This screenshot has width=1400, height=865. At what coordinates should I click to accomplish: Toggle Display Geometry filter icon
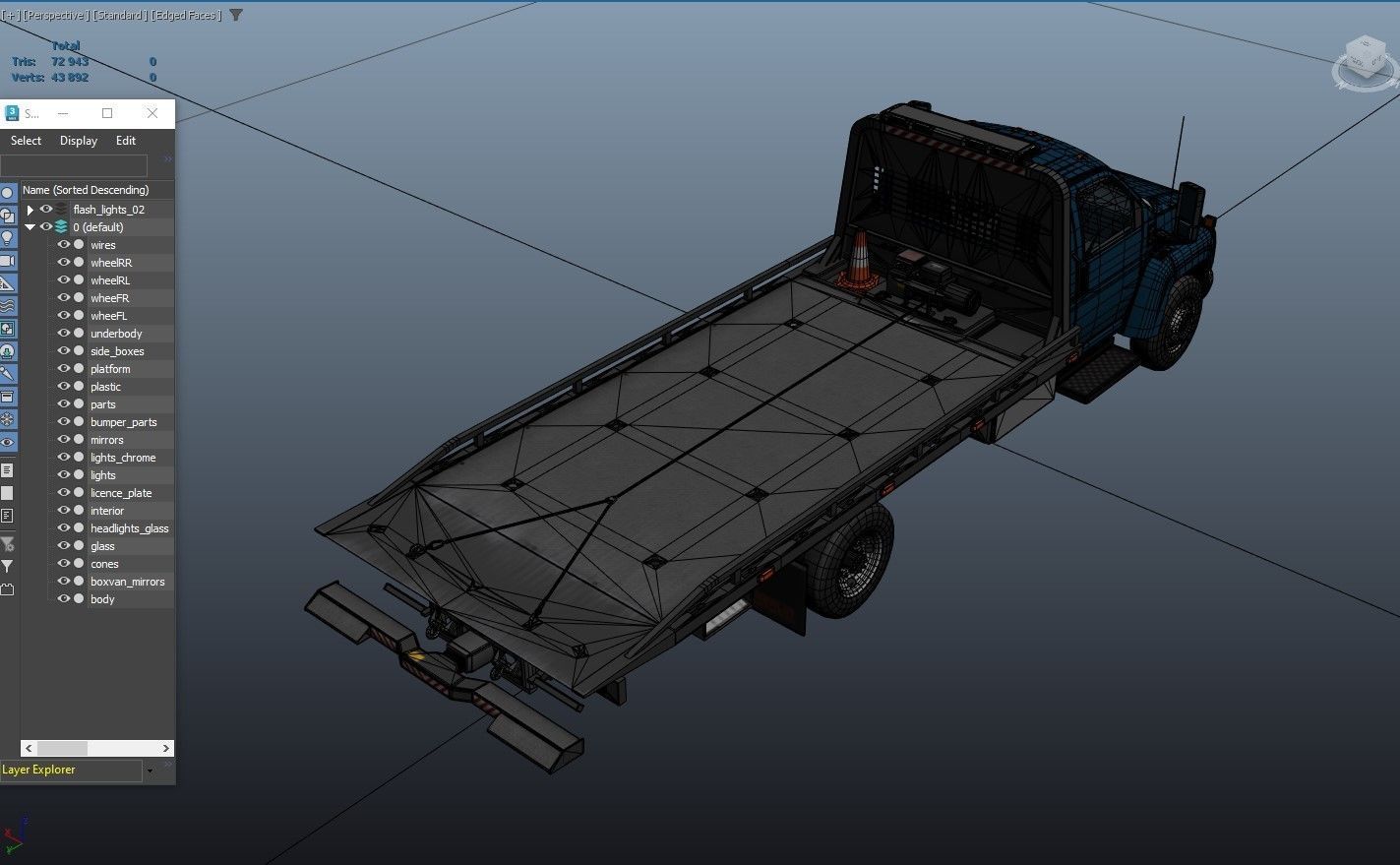(8, 192)
